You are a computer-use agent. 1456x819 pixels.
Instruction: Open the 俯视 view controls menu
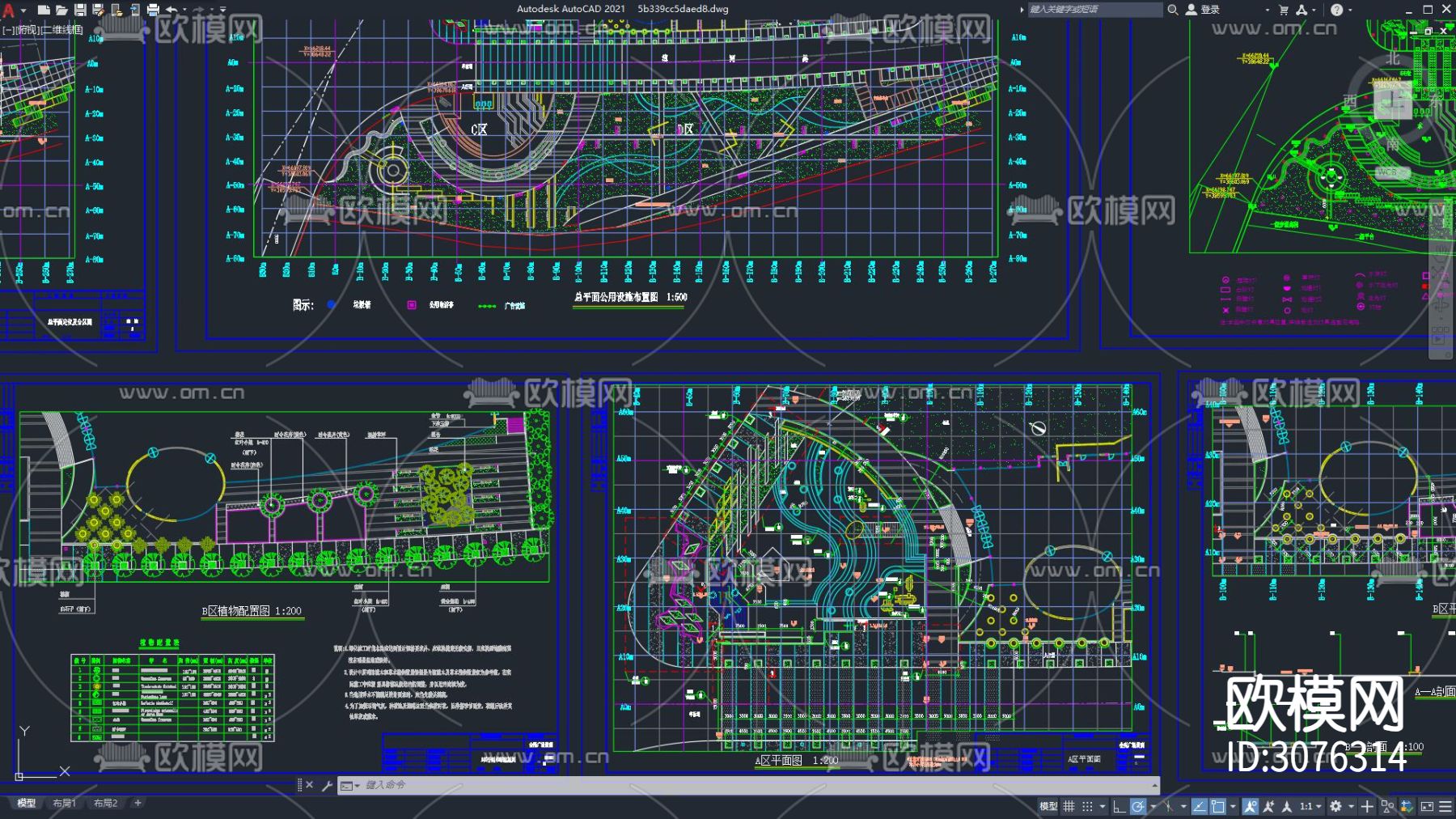click(27, 30)
